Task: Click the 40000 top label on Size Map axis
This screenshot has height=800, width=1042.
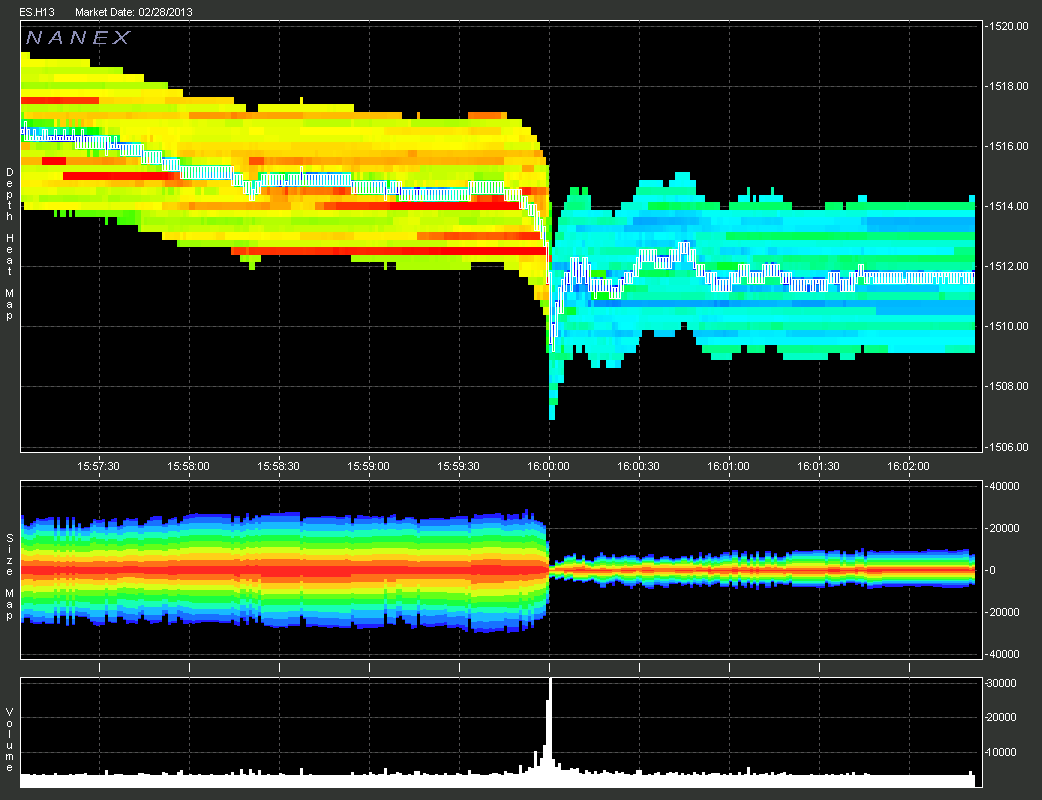Action: pyautogui.click(x=1003, y=486)
